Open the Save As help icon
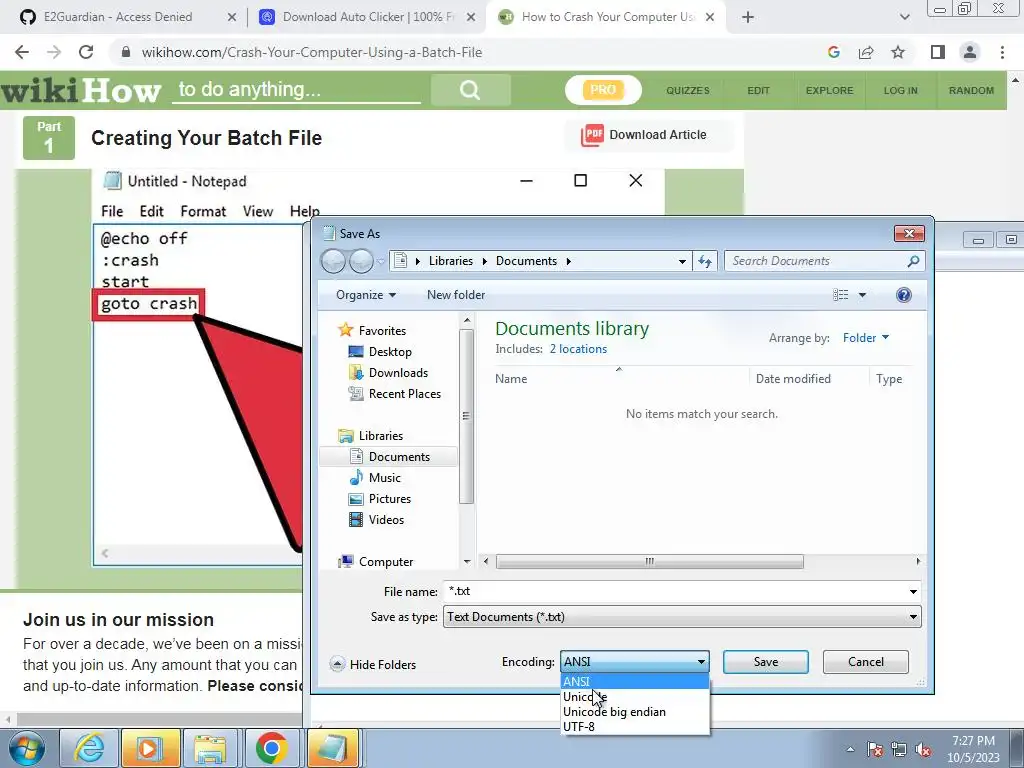 click(903, 295)
